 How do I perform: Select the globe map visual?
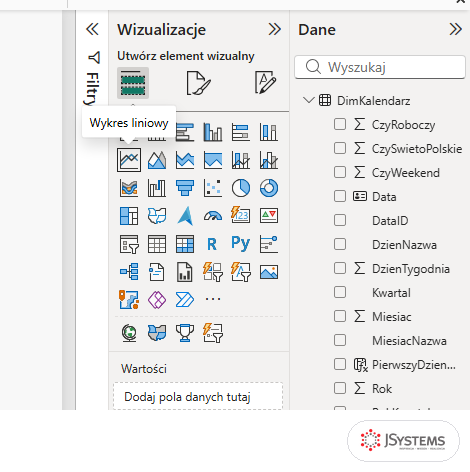129,333
